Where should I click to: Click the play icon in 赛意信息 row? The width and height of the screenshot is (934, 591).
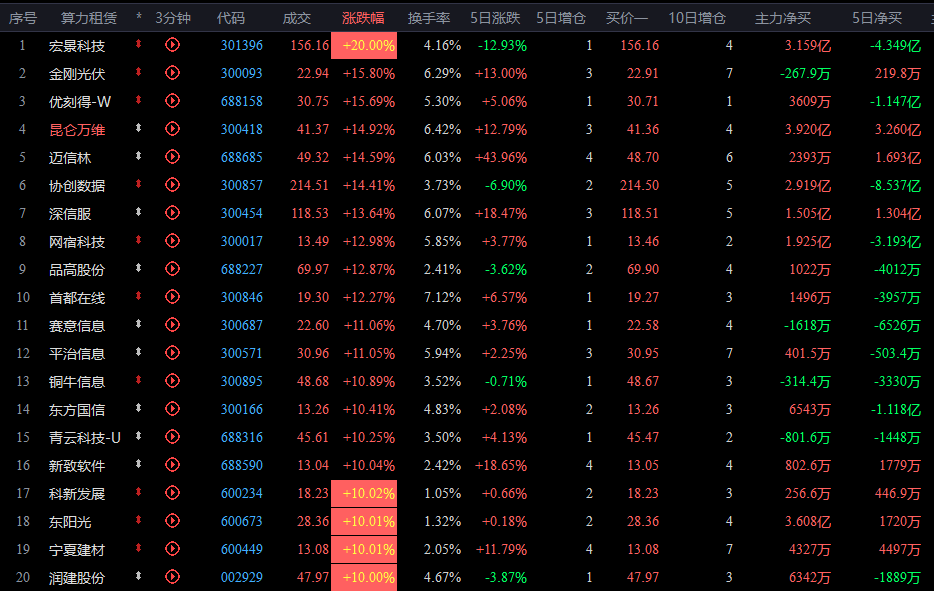tap(172, 325)
